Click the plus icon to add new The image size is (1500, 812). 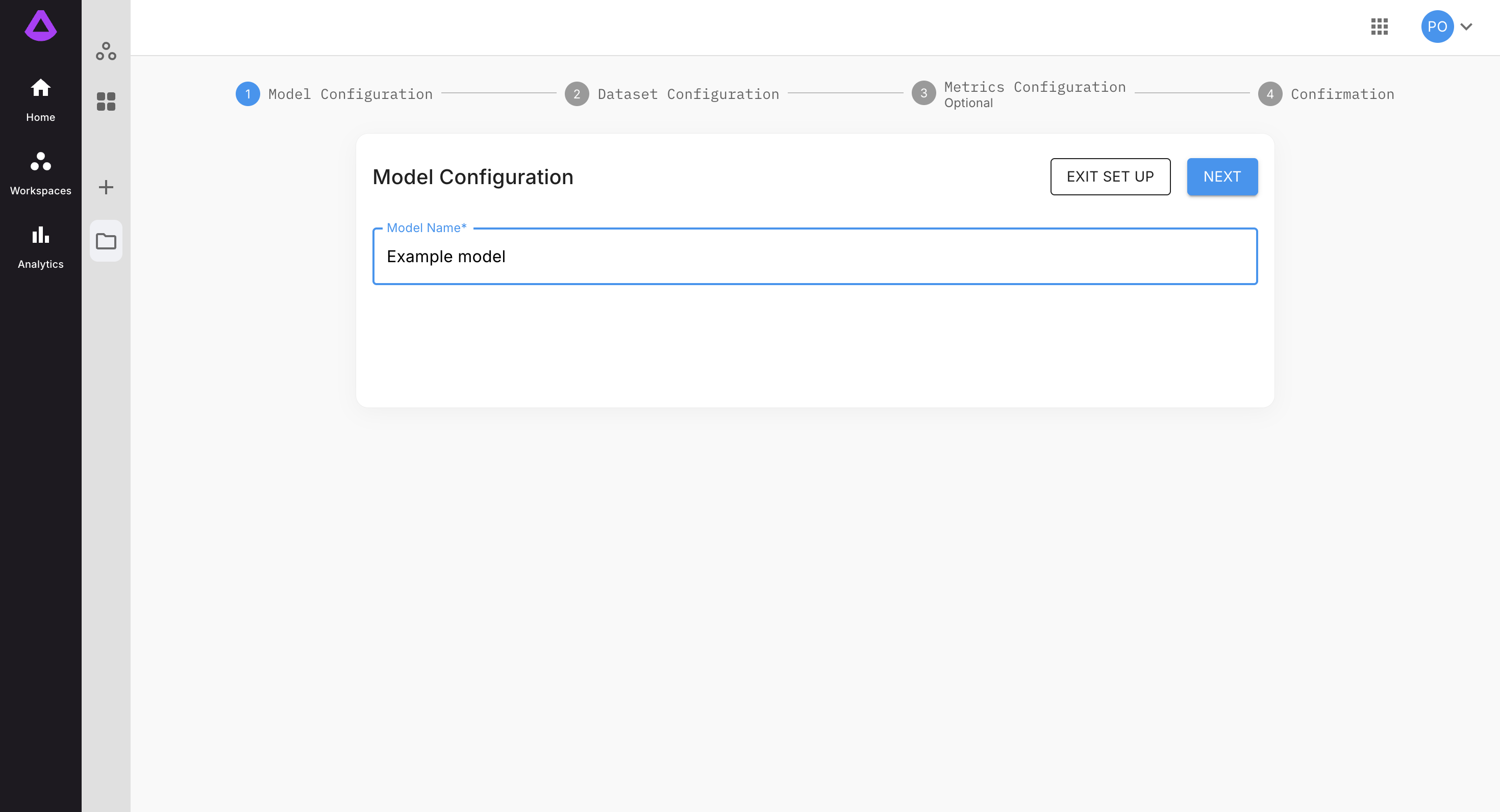point(106,187)
